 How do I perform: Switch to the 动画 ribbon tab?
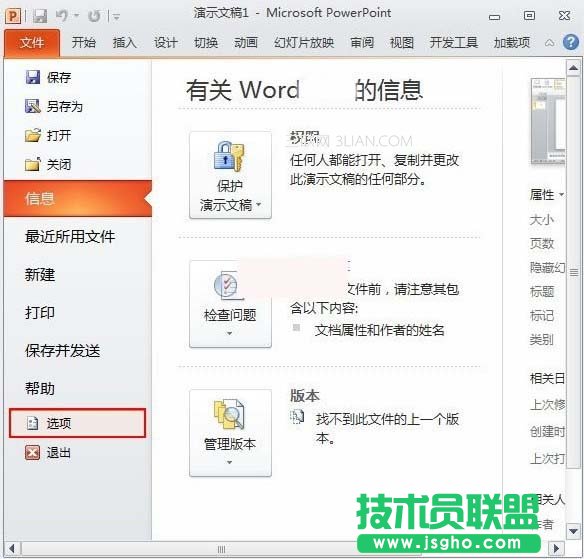[246, 43]
